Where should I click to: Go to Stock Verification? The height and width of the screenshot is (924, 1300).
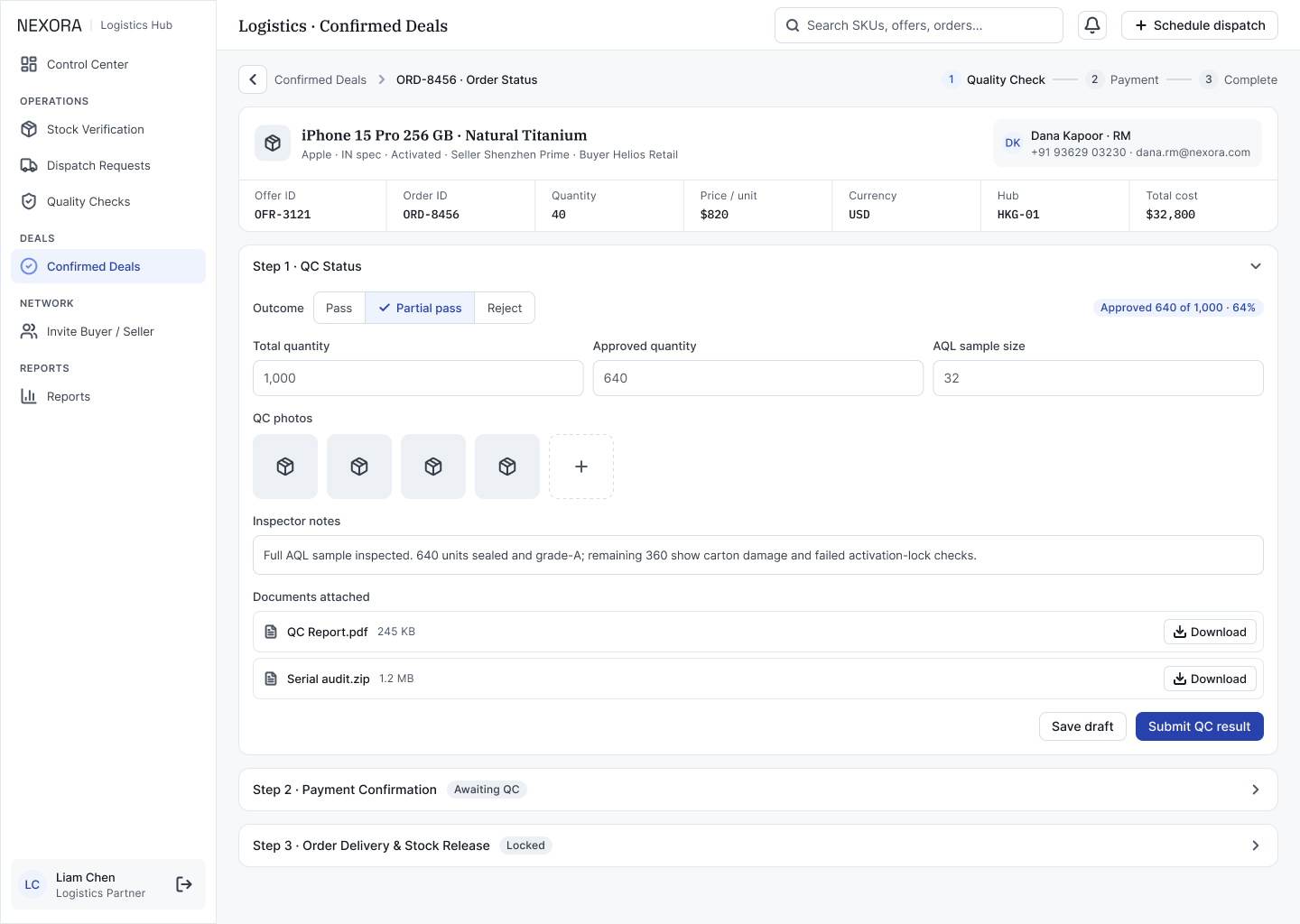pos(108,129)
